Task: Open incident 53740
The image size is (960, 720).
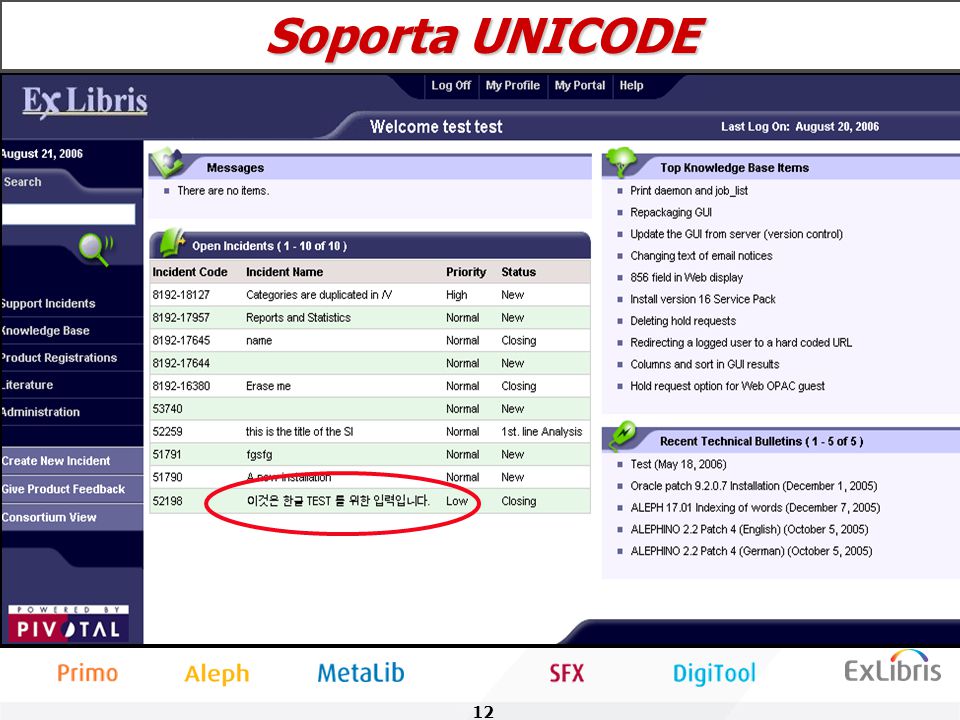Action: [168, 409]
